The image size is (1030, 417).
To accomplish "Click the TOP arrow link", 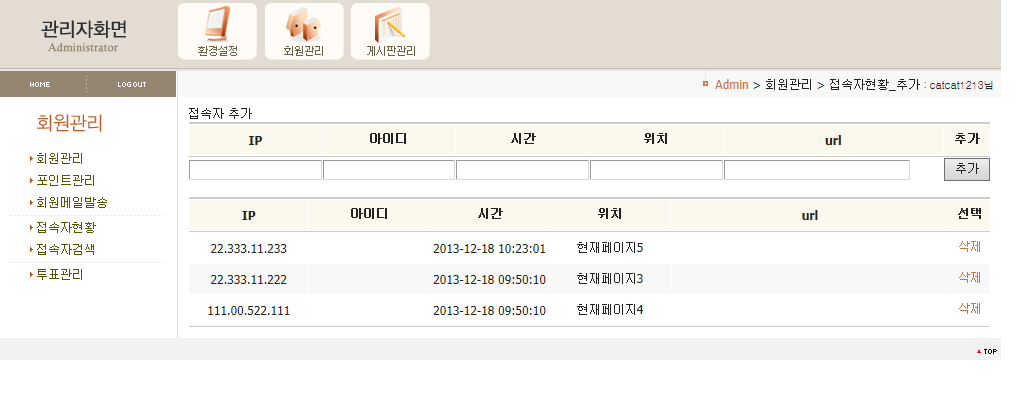I will coord(986,351).
